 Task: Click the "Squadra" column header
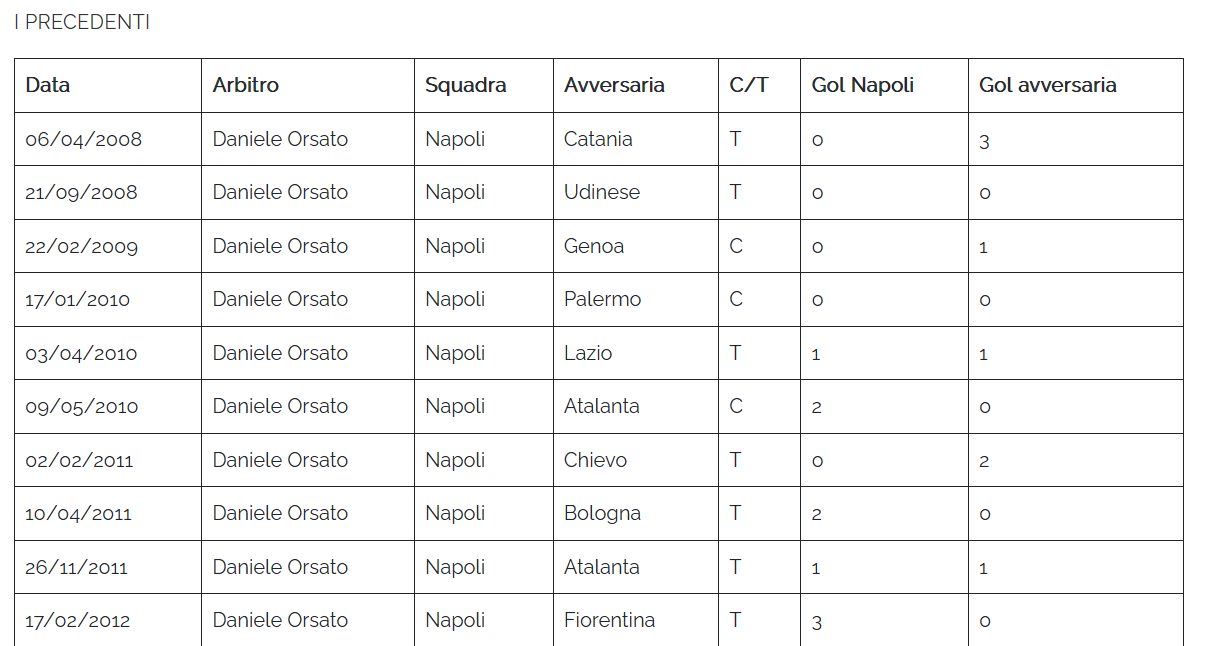(466, 85)
